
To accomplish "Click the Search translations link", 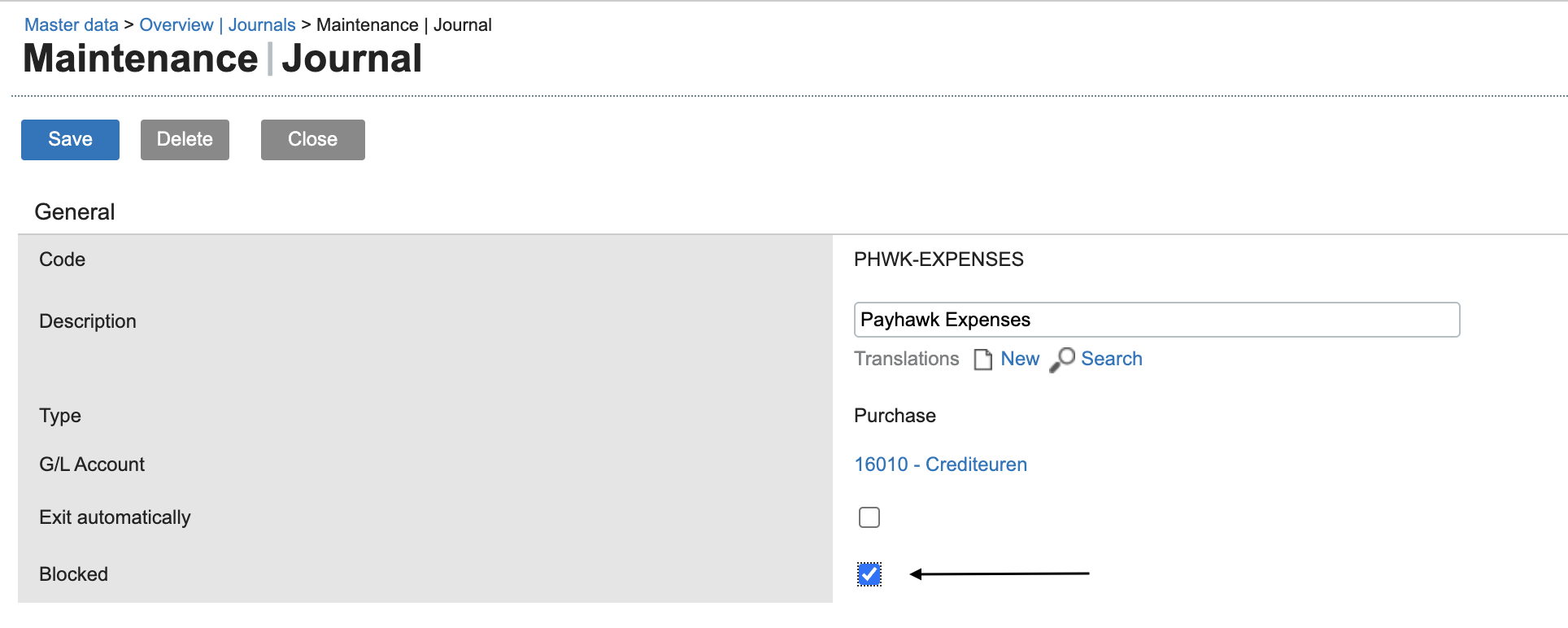I will (x=1112, y=359).
